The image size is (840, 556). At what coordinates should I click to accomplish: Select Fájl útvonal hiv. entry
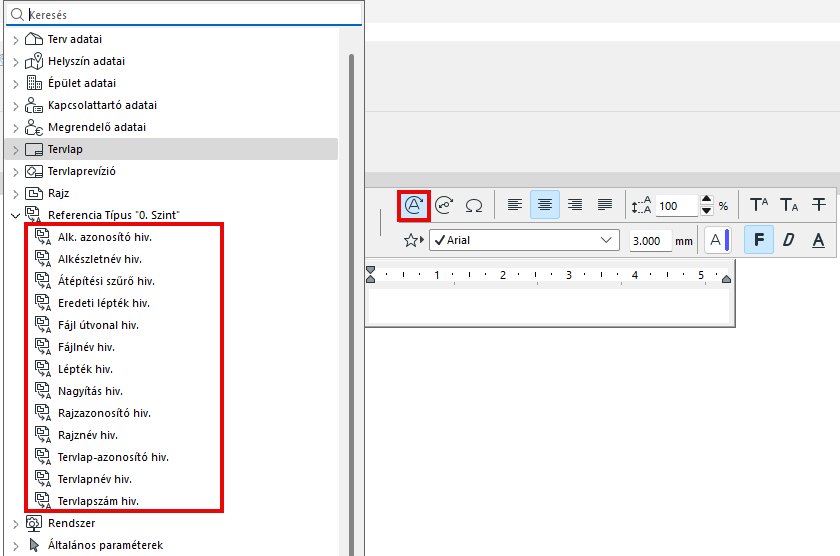(98, 325)
